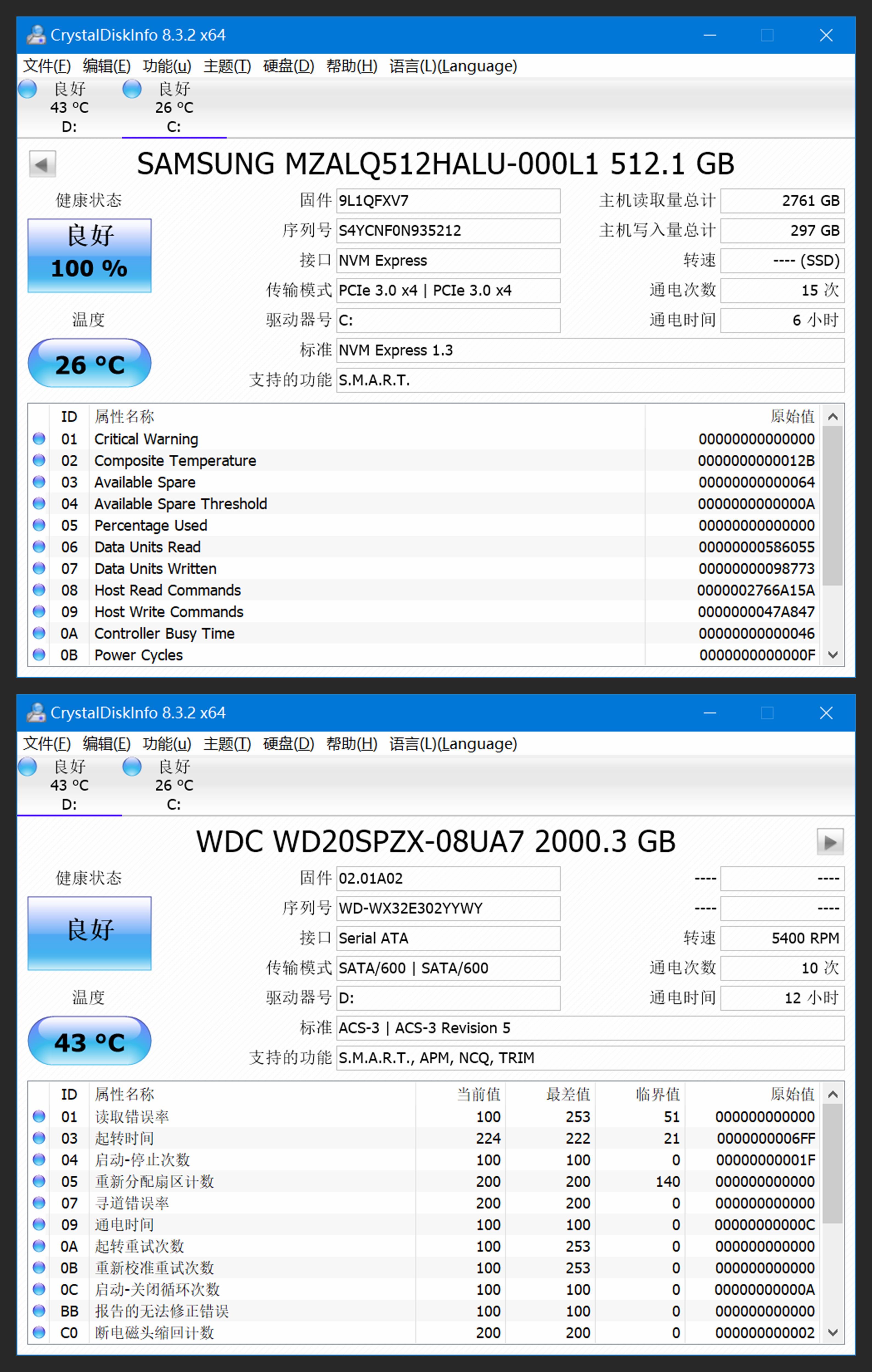This screenshot has width=872, height=1372.
Task: Click the blue indicator beside 读取错误率 row
Action: click(x=39, y=1116)
